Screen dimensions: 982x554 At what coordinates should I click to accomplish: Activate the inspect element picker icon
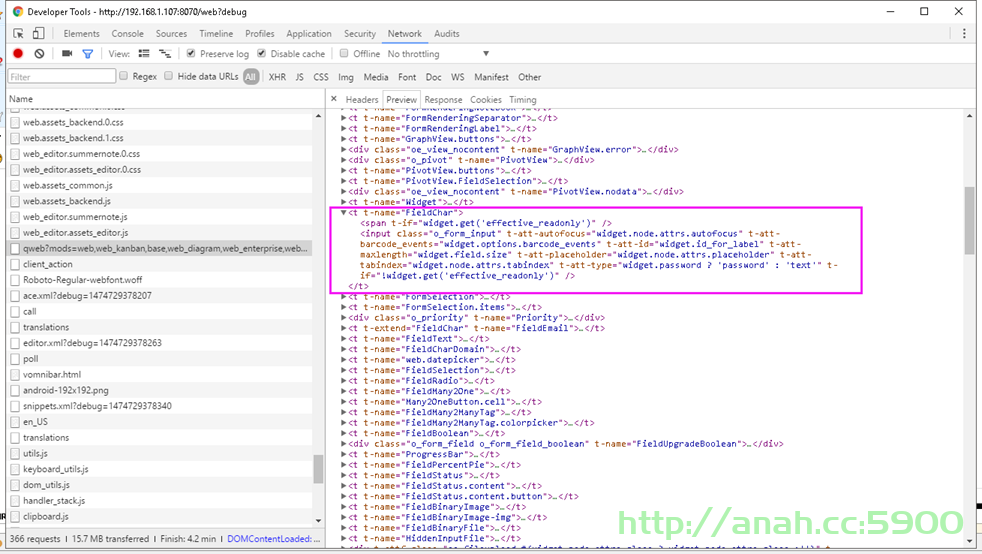[x=18, y=33]
